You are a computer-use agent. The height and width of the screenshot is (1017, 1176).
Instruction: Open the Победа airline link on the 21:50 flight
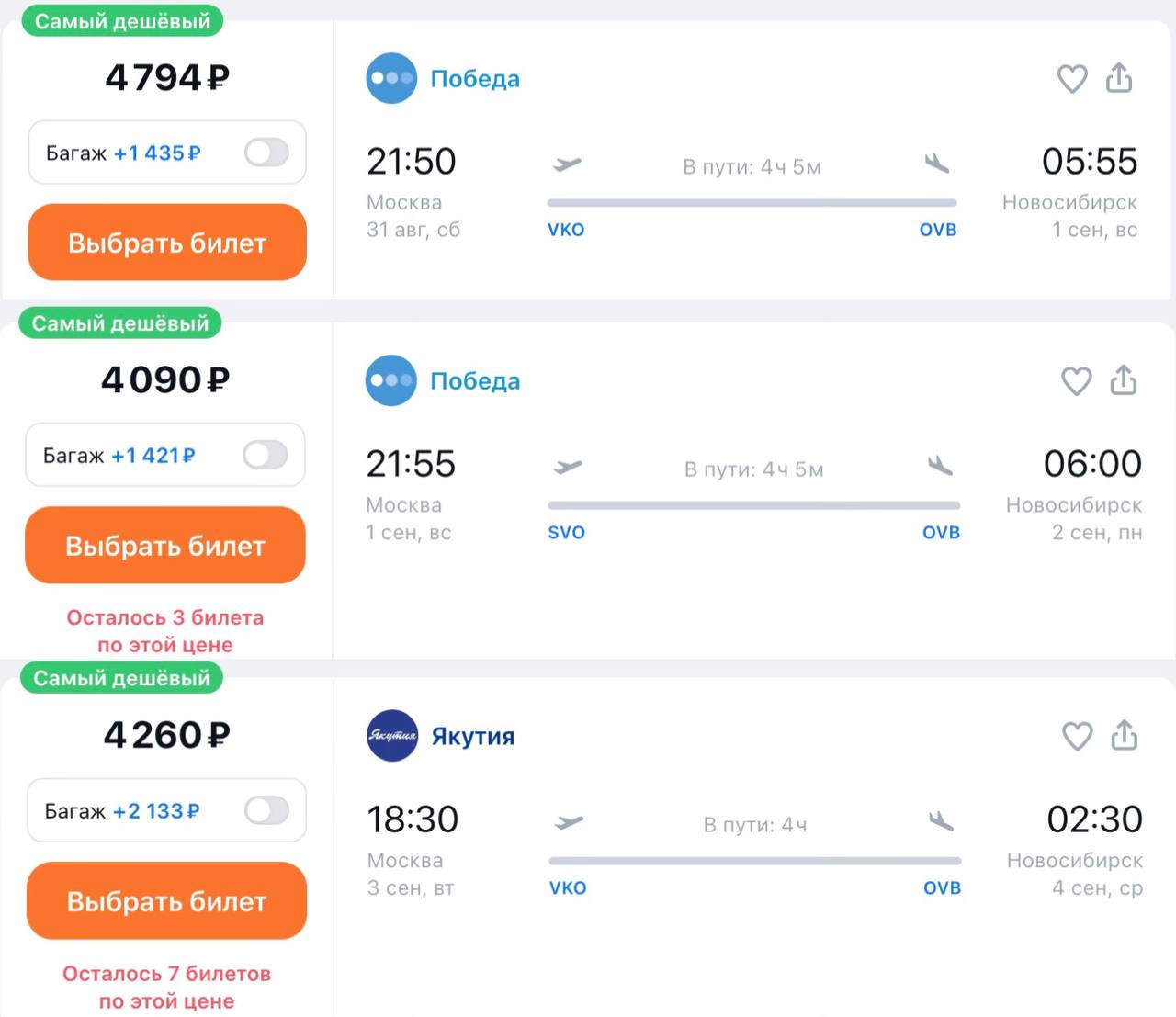point(475,79)
